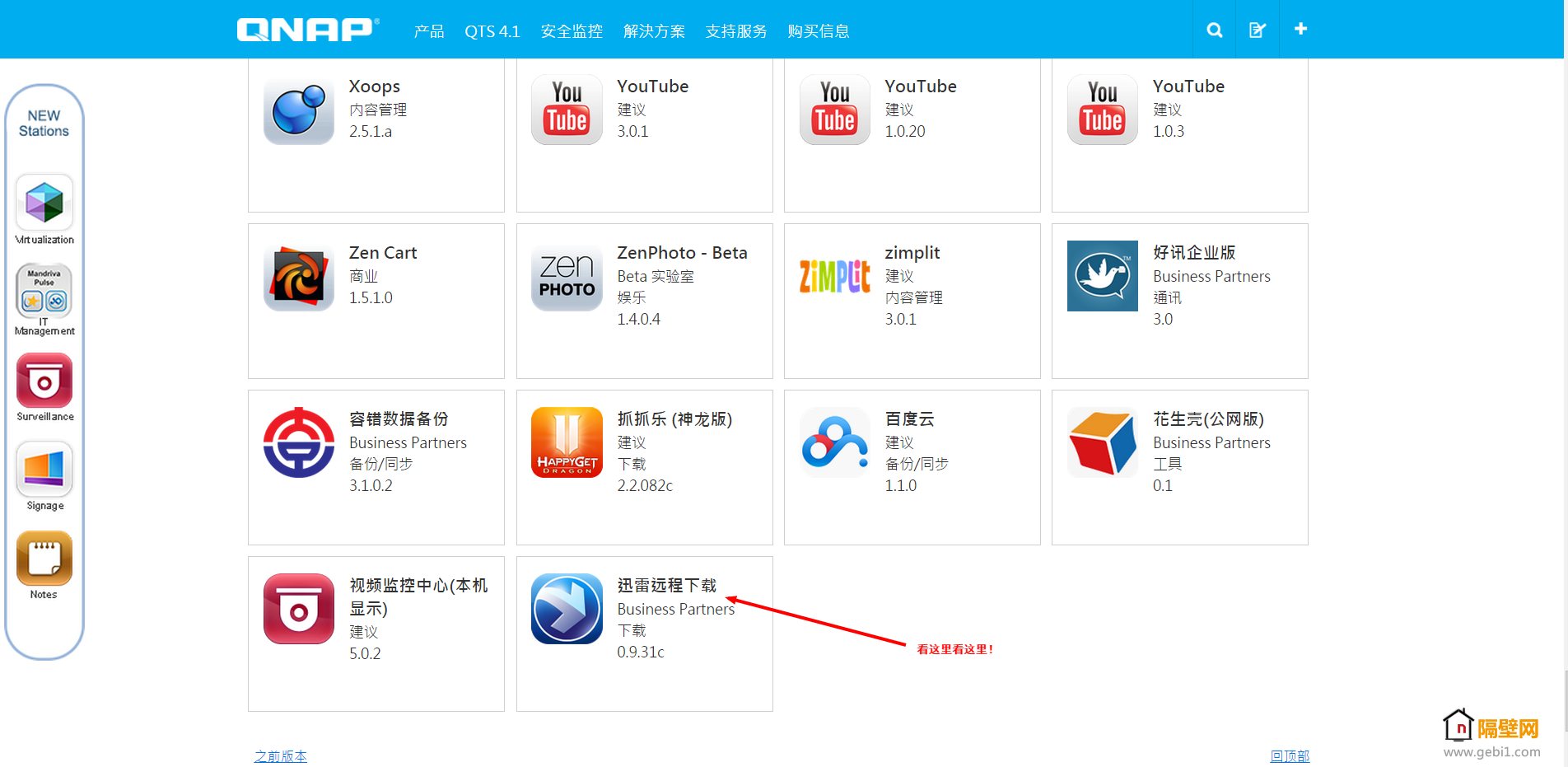
Task: Open the Surveillance sidebar icon
Action: [x=44, y=380]
